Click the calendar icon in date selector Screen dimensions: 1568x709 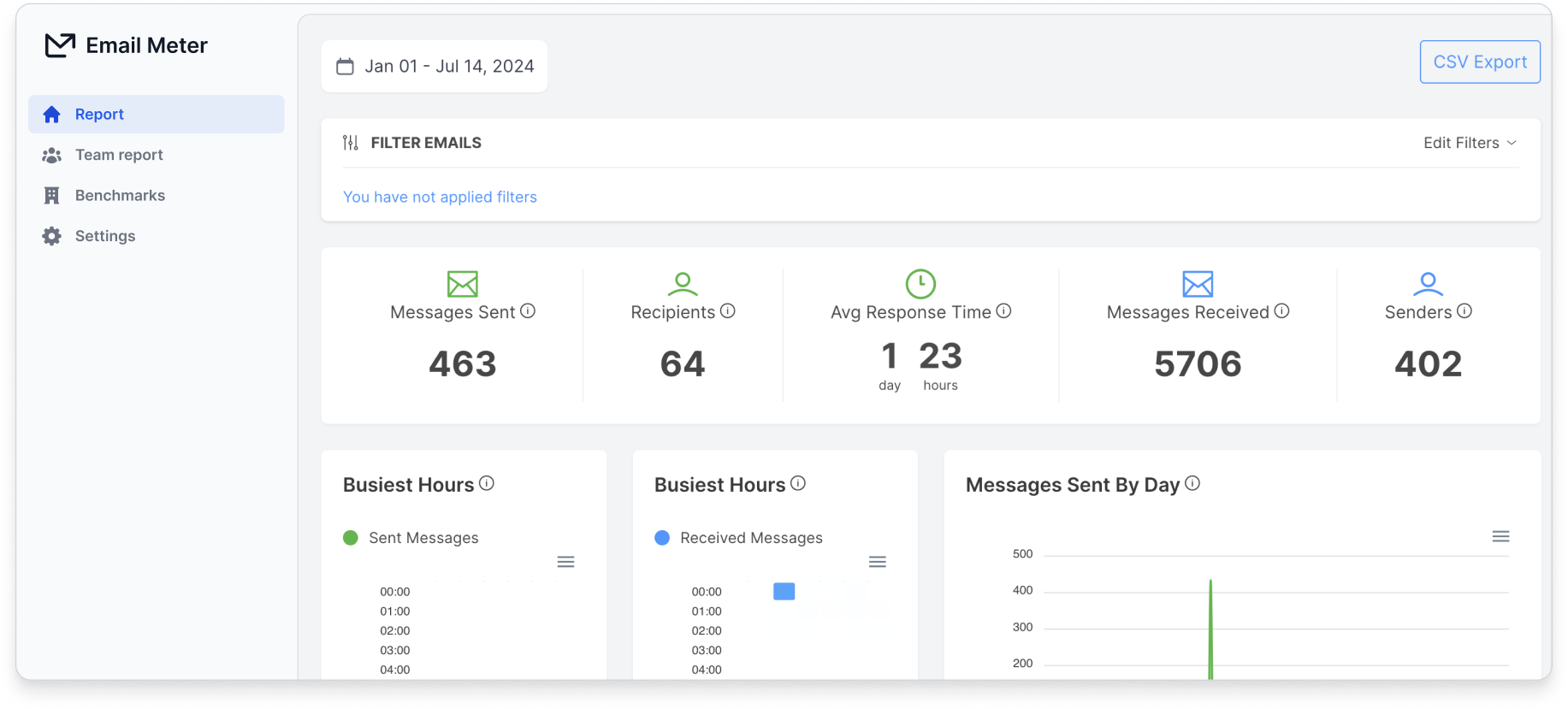(346, 66)
